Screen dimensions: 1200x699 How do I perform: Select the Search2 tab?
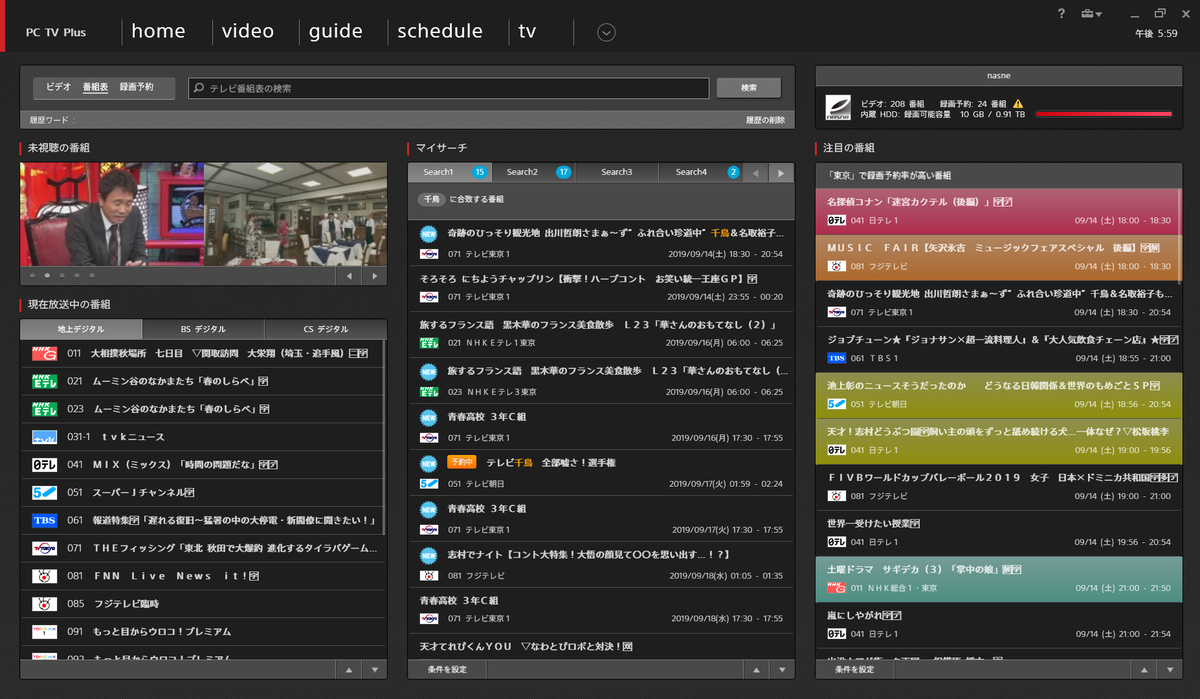tap(533, 172)
